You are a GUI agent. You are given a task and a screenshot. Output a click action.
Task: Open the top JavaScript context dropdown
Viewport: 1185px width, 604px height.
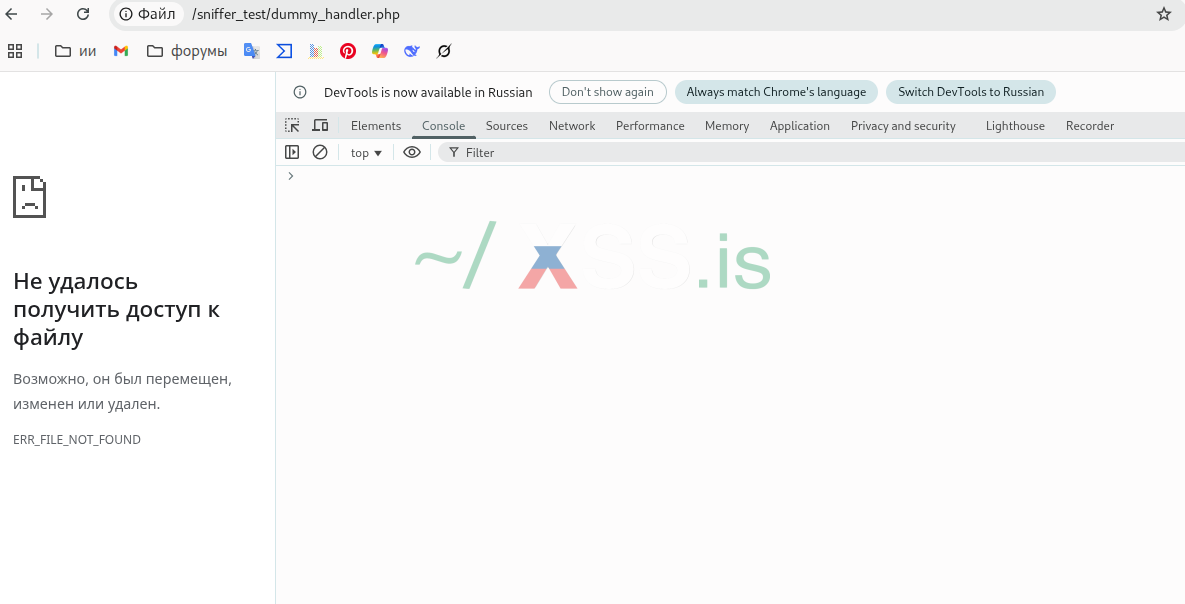click(x=367, y=153)
